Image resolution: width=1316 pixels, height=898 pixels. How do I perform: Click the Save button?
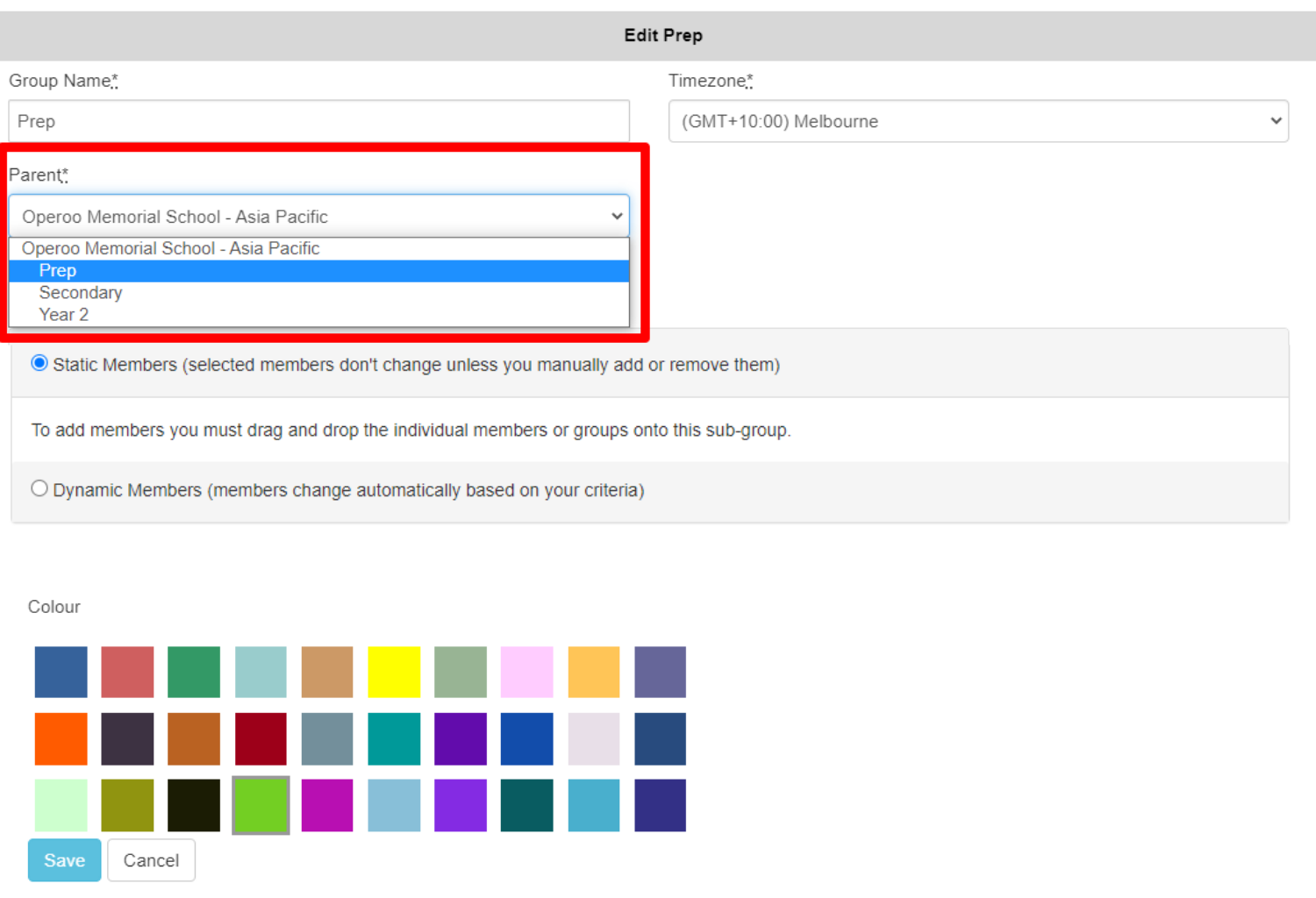[x=64, y=860]
